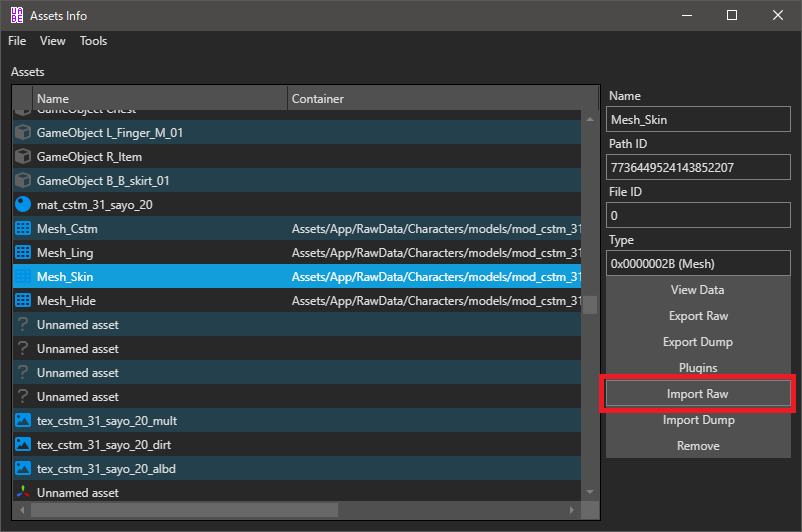Sort assets by the Name column header
802x532 pixels.
[x=160, y=99]
